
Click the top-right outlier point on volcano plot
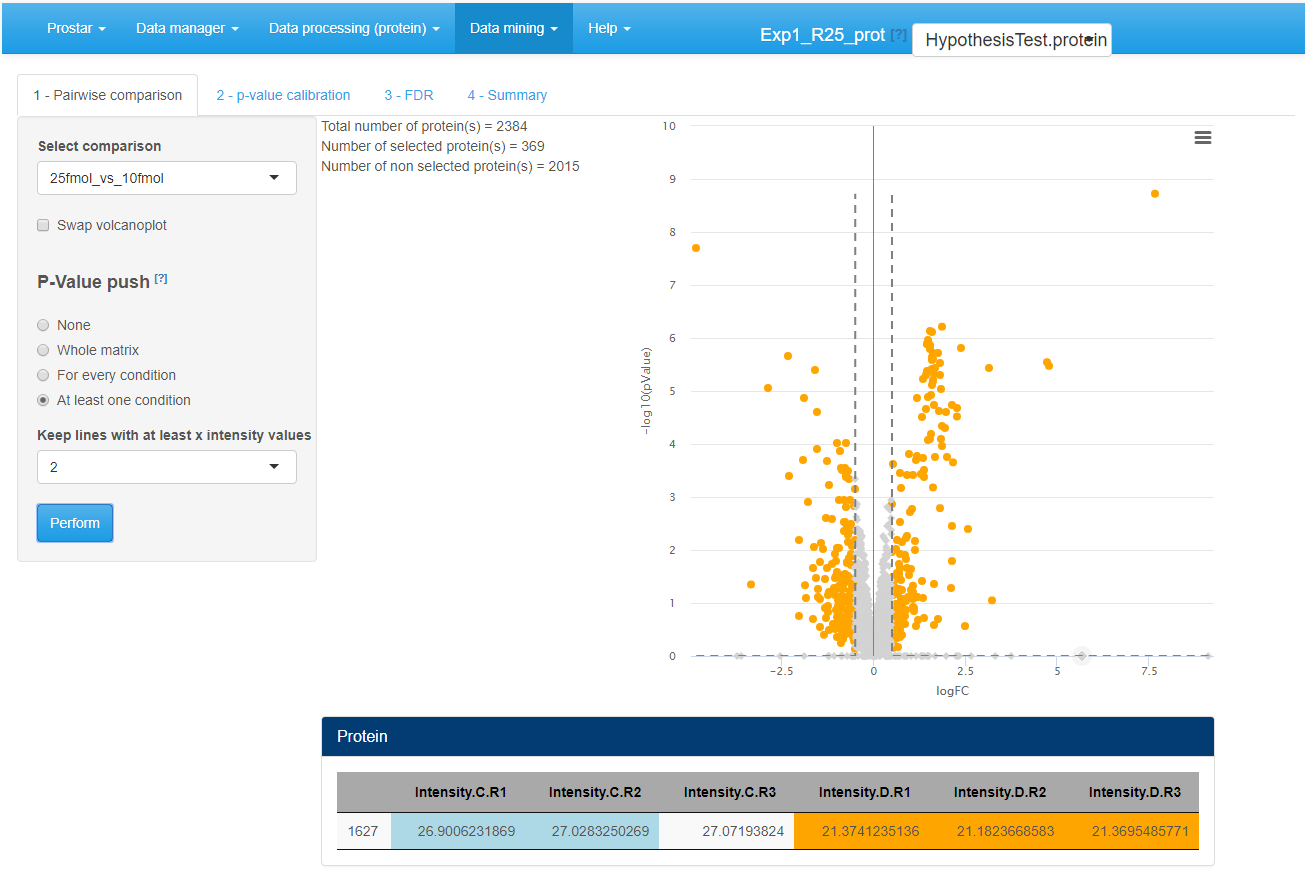coord(1154,193)
